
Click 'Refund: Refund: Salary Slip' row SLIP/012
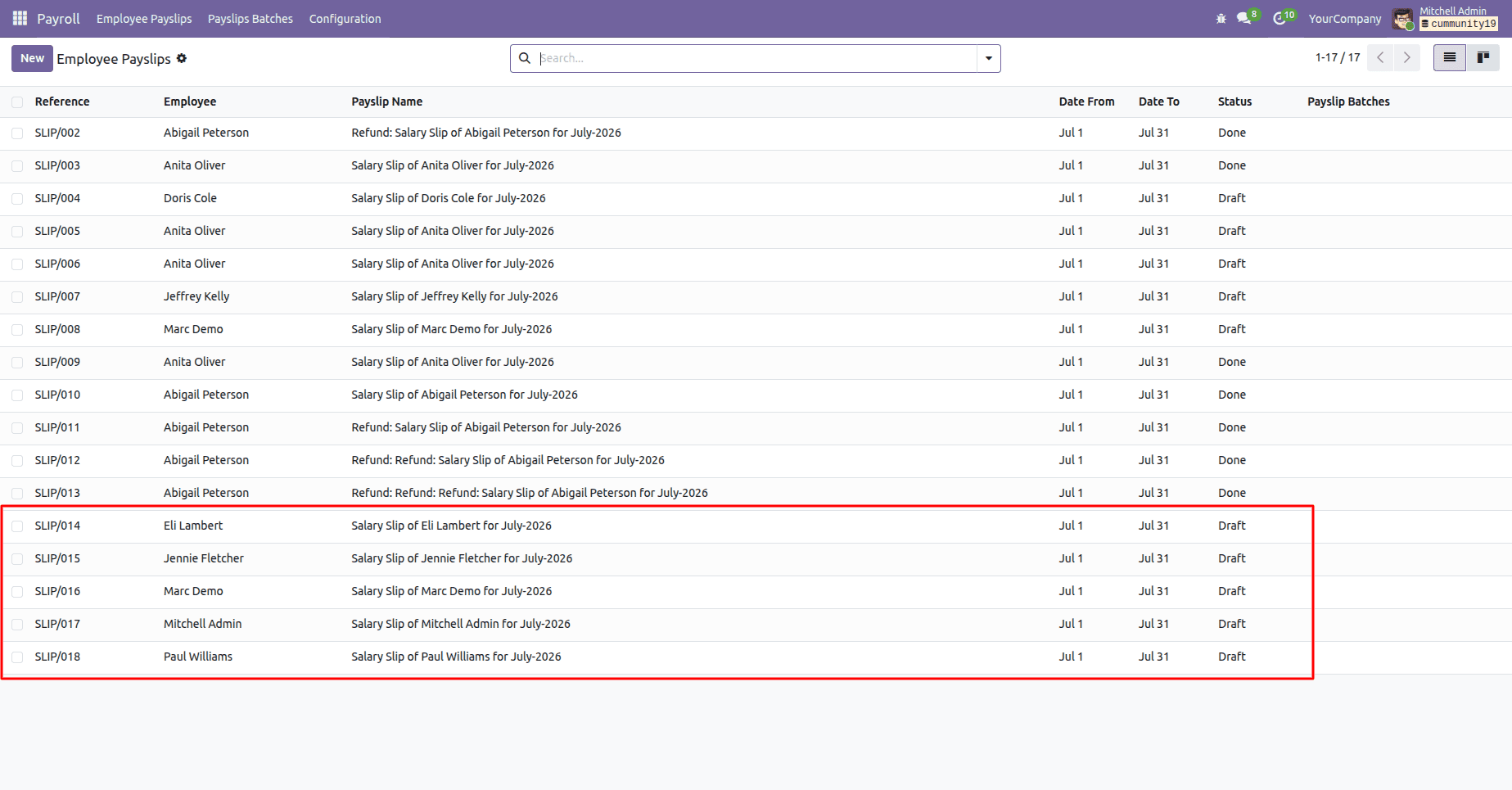508,460
